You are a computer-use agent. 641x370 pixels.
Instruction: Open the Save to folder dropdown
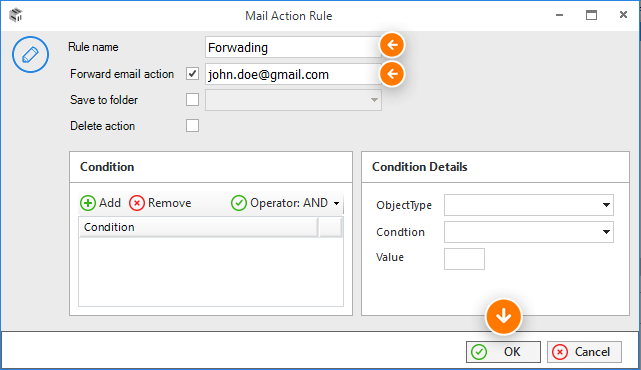point(293,100)
